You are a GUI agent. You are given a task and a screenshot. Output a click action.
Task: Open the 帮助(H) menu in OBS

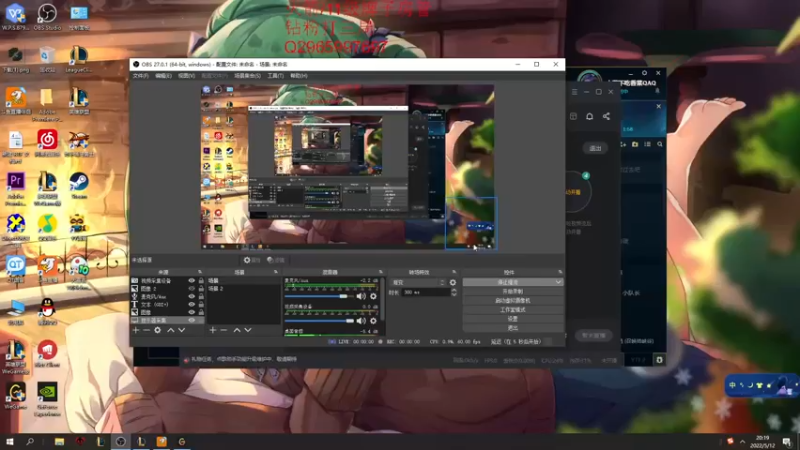pyautogui.click(x=298, y=76)
